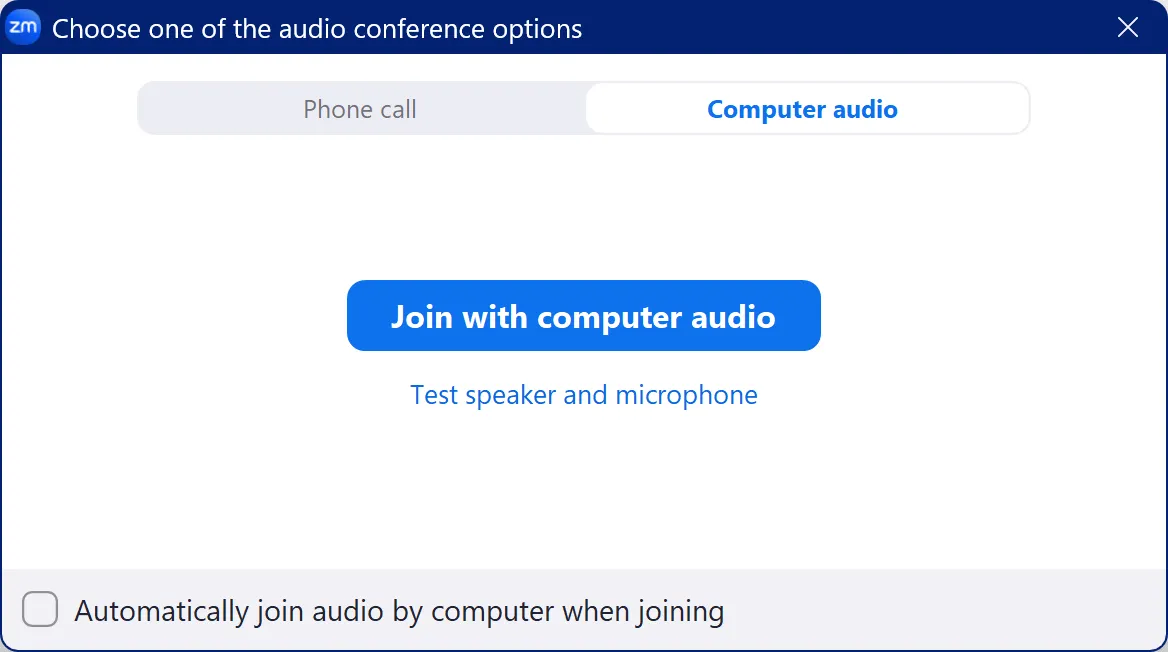
Task: Click the blue 'zm' app icon
Action: click(23, 28)
